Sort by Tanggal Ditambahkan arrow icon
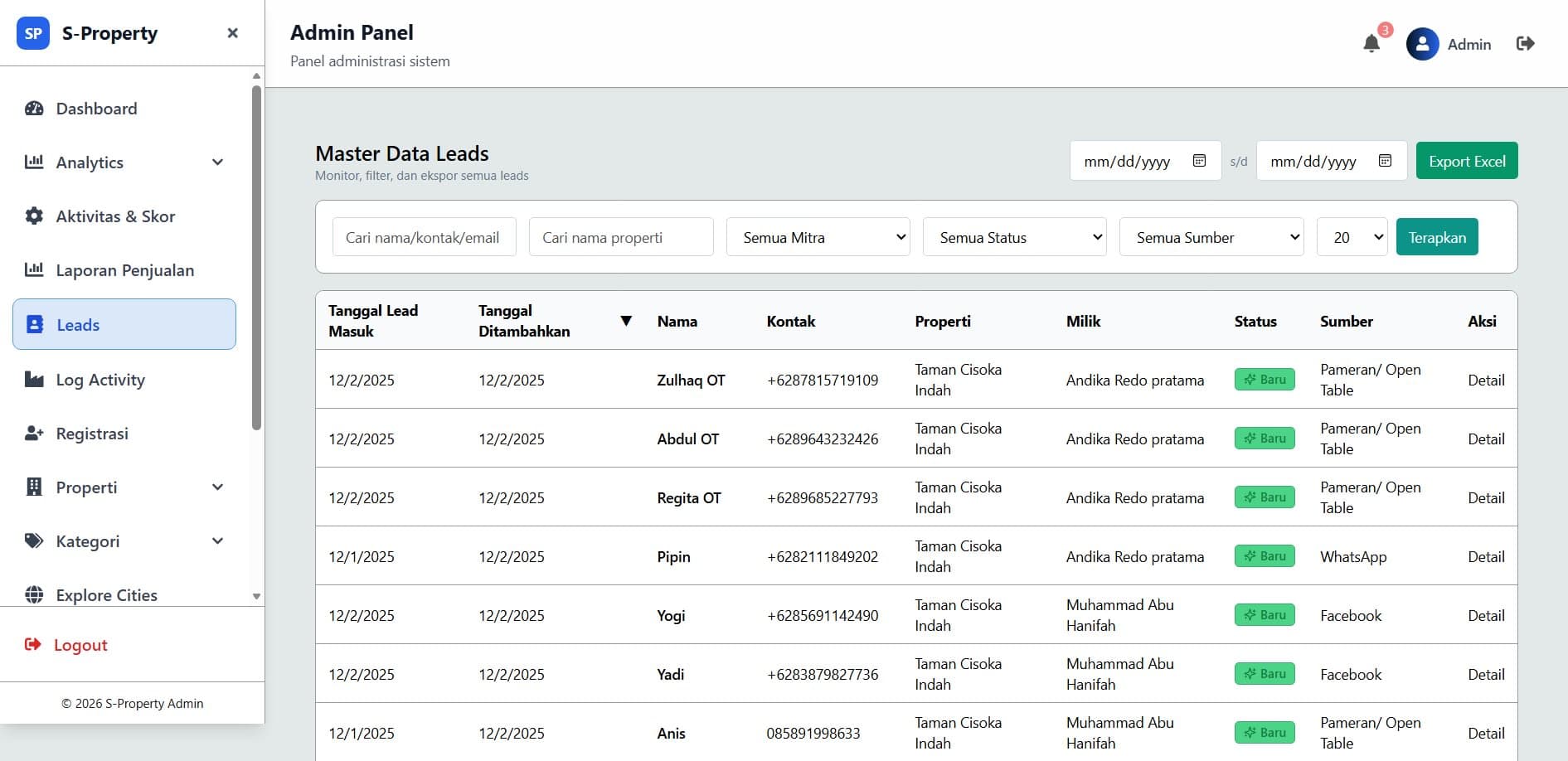 (626, 321)
